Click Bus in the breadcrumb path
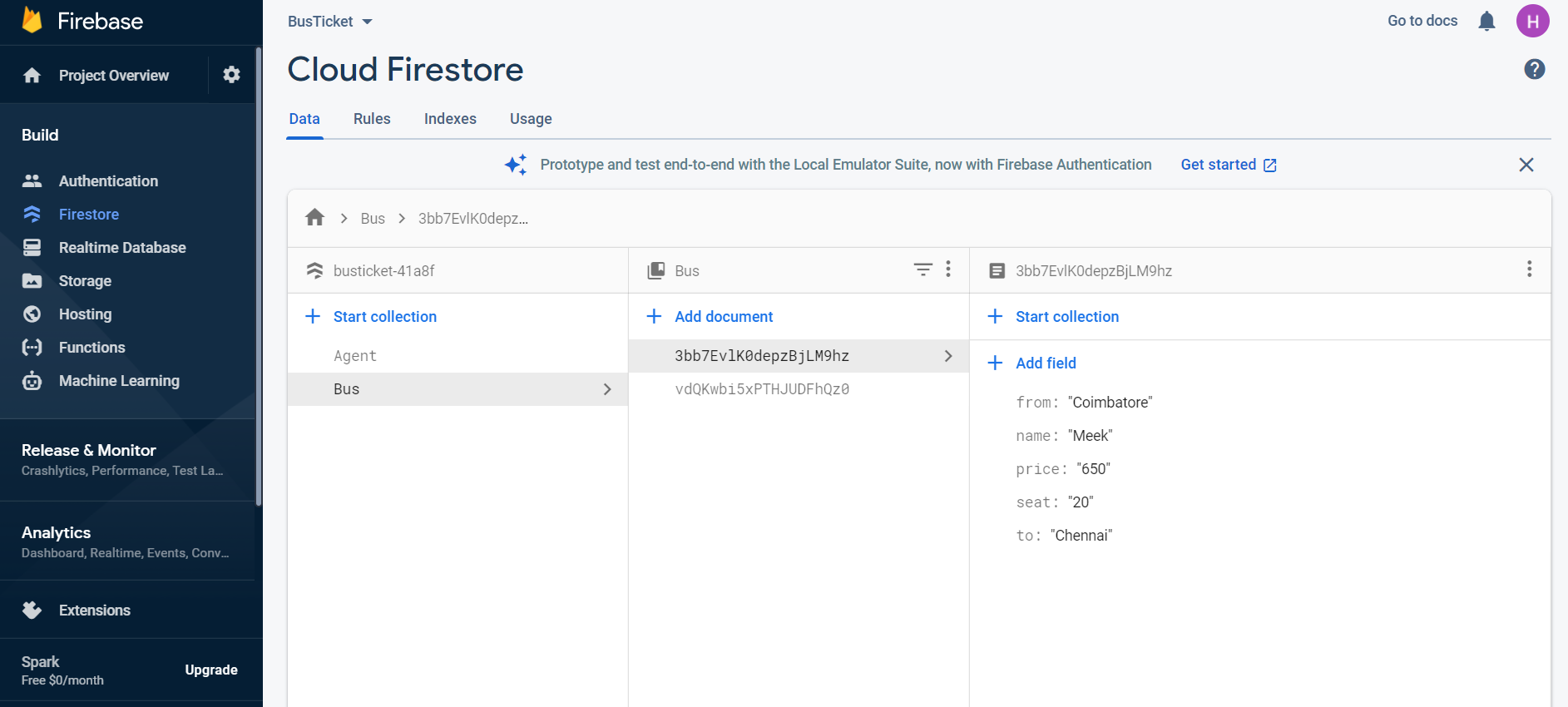Image resolution: width=1568 pixels, height=707 pixels. click(x=373, y=218)
